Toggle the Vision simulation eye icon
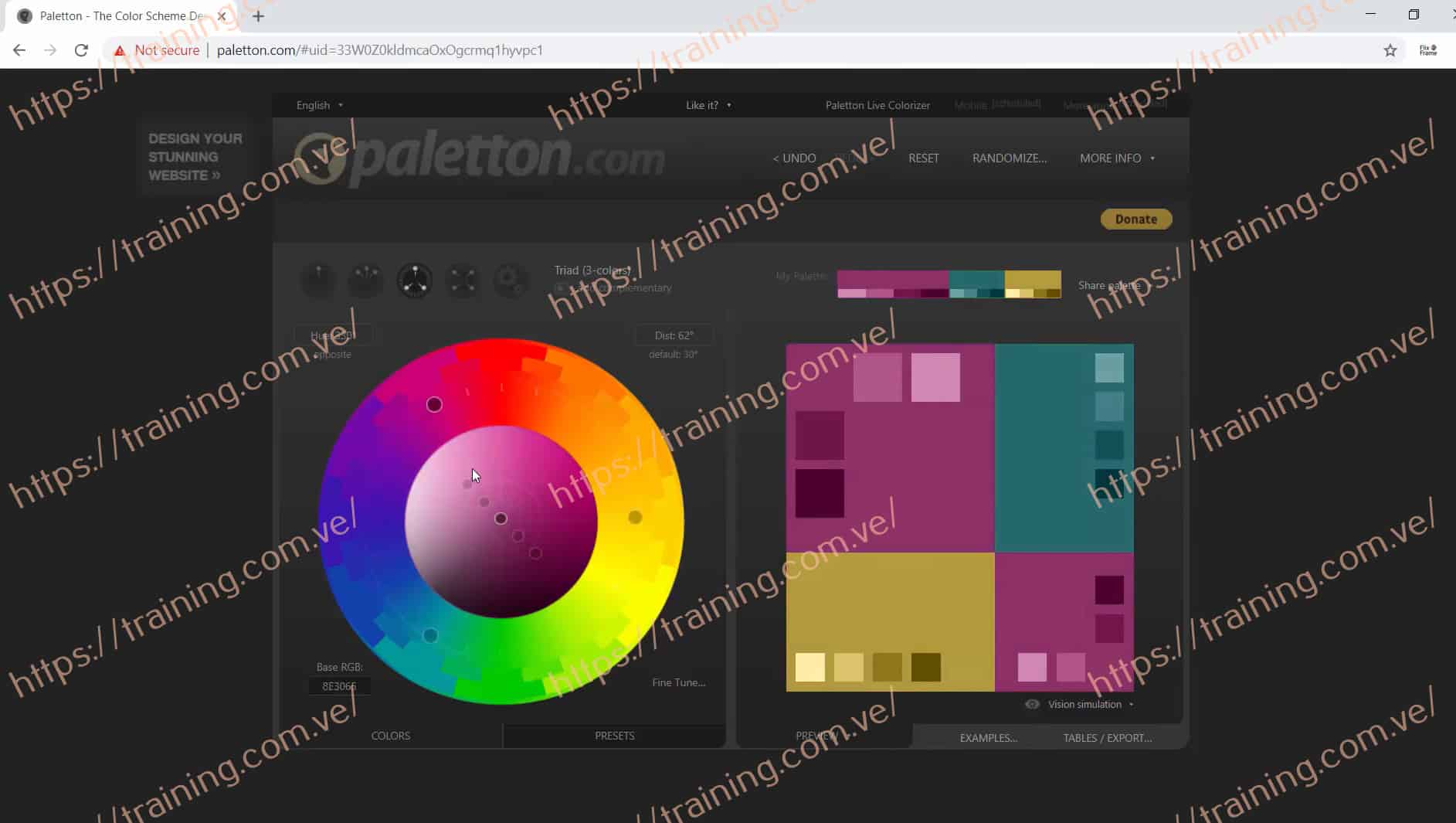1456x823 pixels. [x=1032, y=704]
